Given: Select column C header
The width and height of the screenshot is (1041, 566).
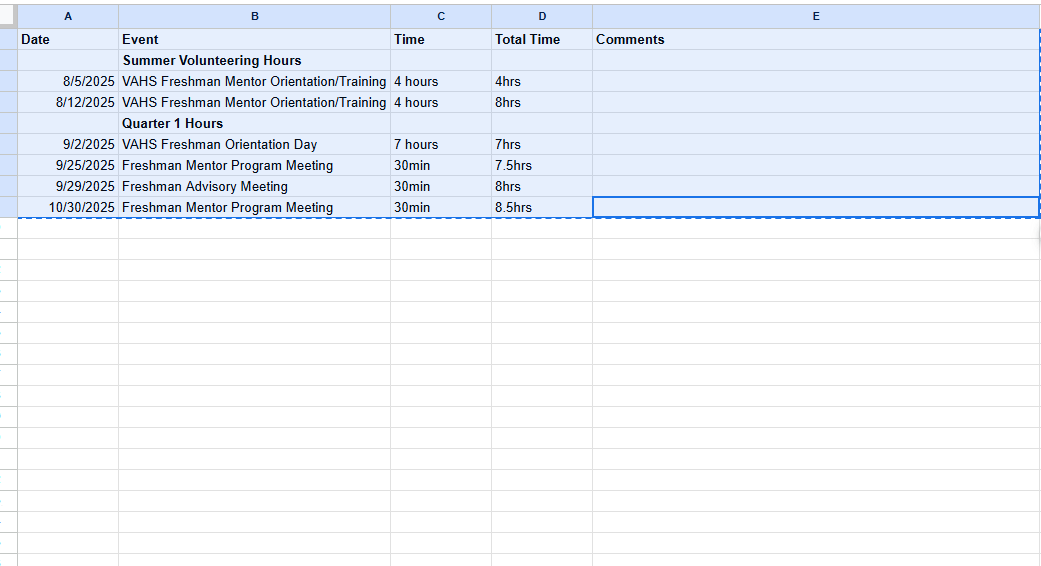Looking at the screenshot, I should pyautogui.click(x=441, y=17).
